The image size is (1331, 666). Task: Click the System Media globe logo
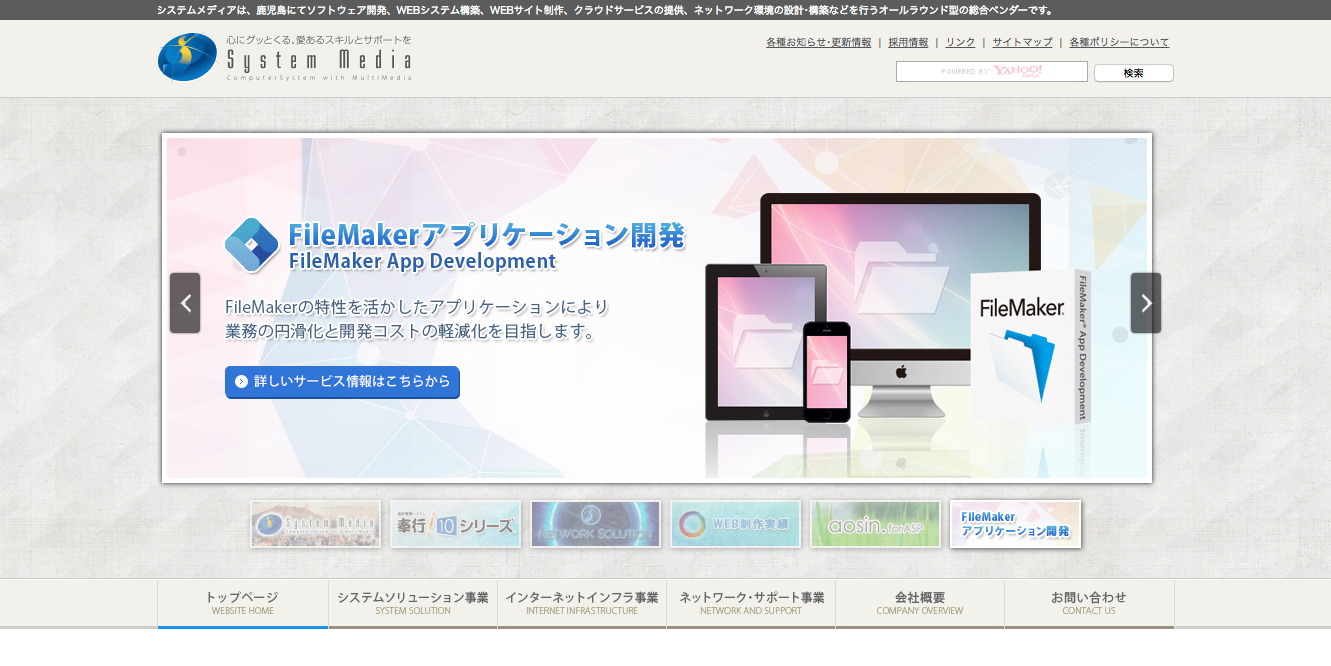[x=188, y=57]
